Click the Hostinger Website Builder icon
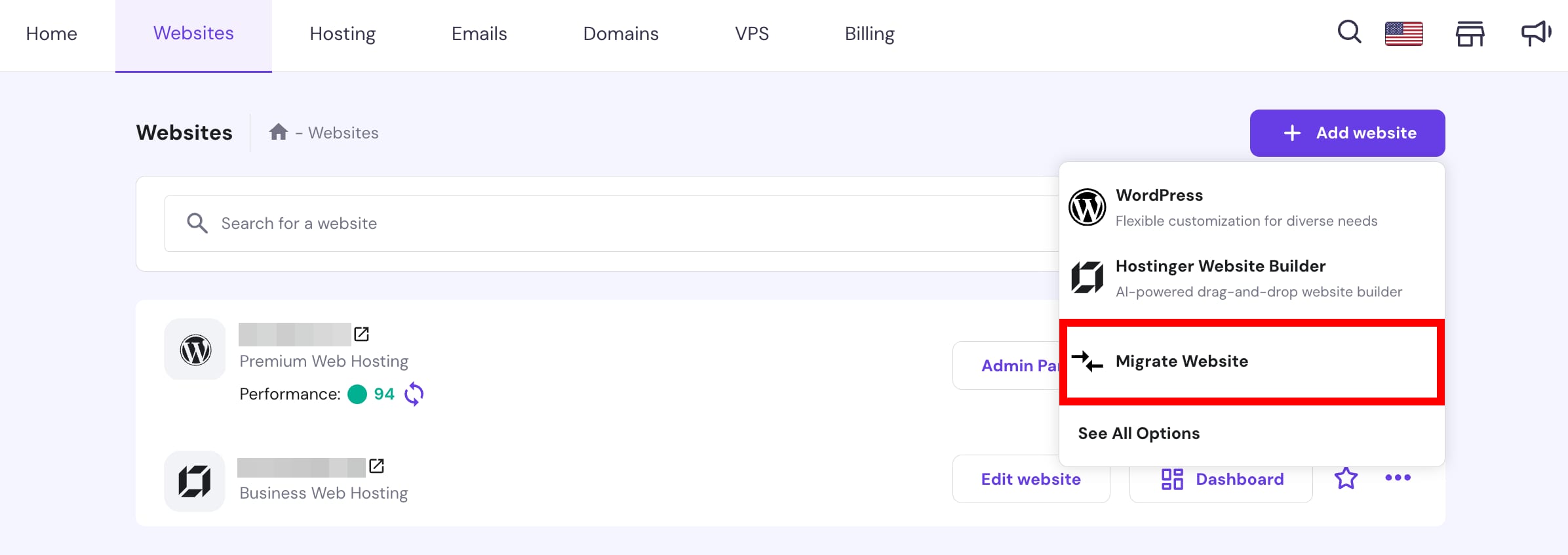Screen dimensions: 1568x555 pyautogui.click(x=1088, y=277)
